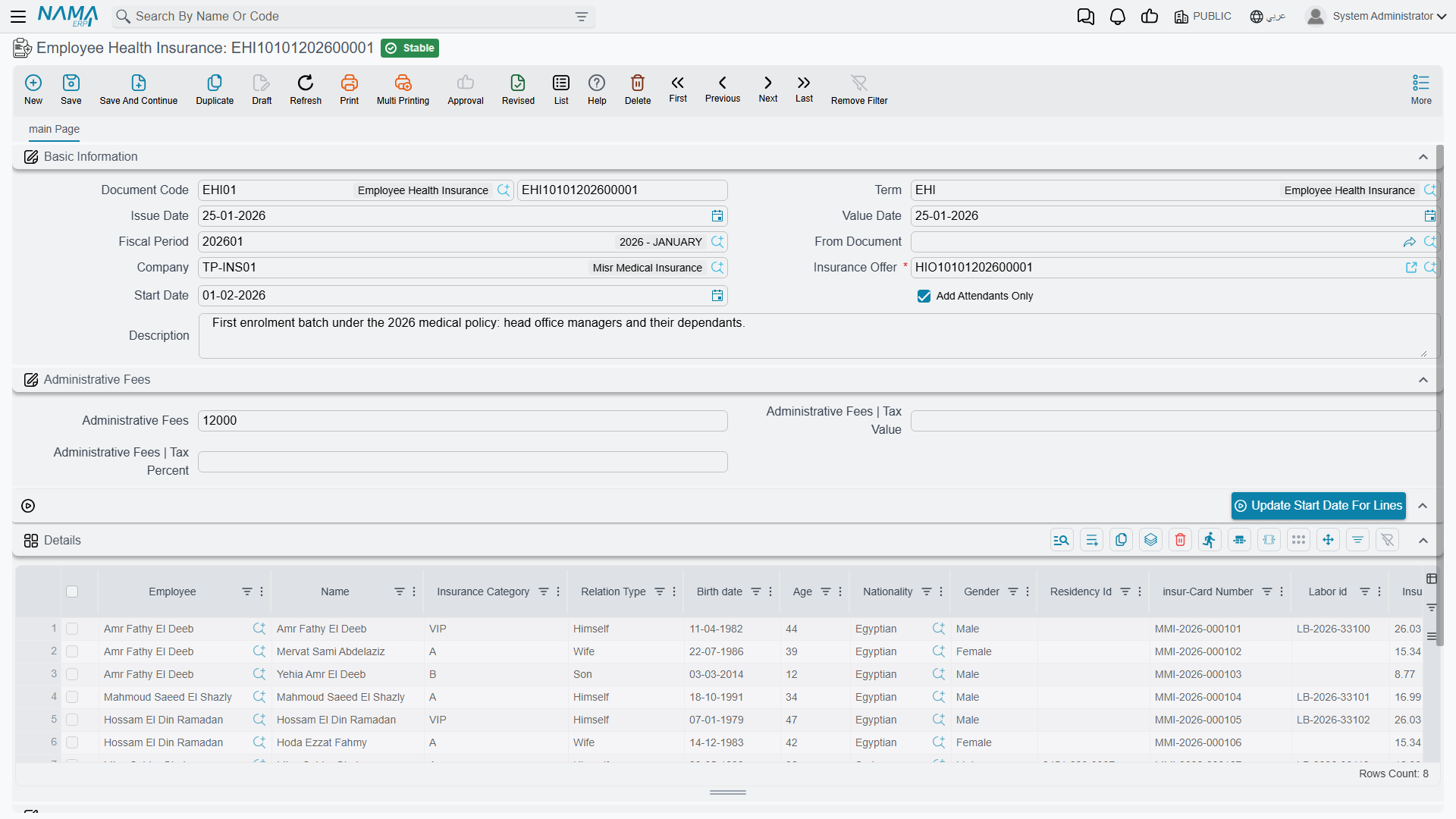The height and width of the screenshot is (819, 1456).
Task: Open the More toolbar menu
Action: click(x=1421, y=89)
